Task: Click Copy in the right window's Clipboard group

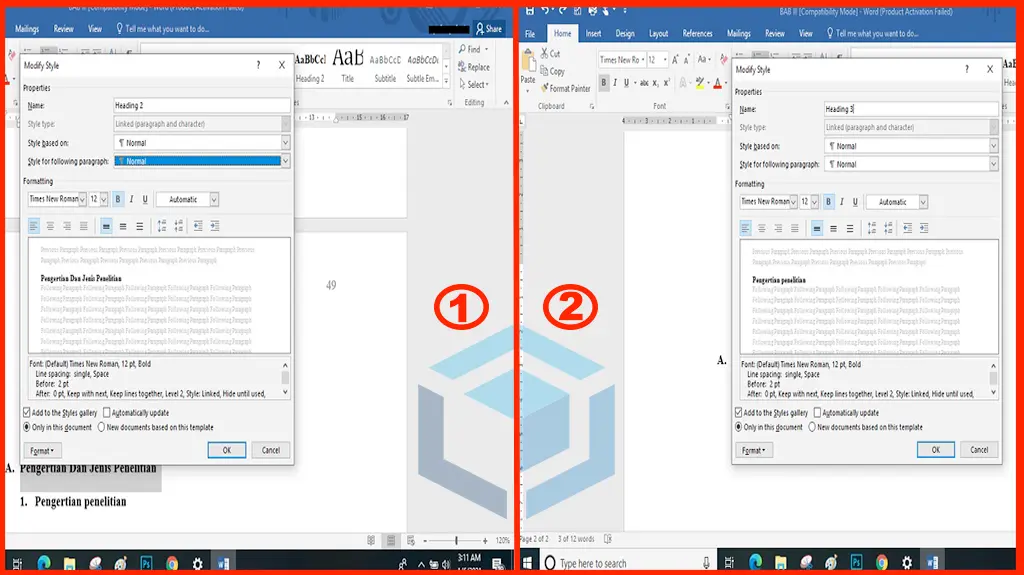Action: coord(552,71)
